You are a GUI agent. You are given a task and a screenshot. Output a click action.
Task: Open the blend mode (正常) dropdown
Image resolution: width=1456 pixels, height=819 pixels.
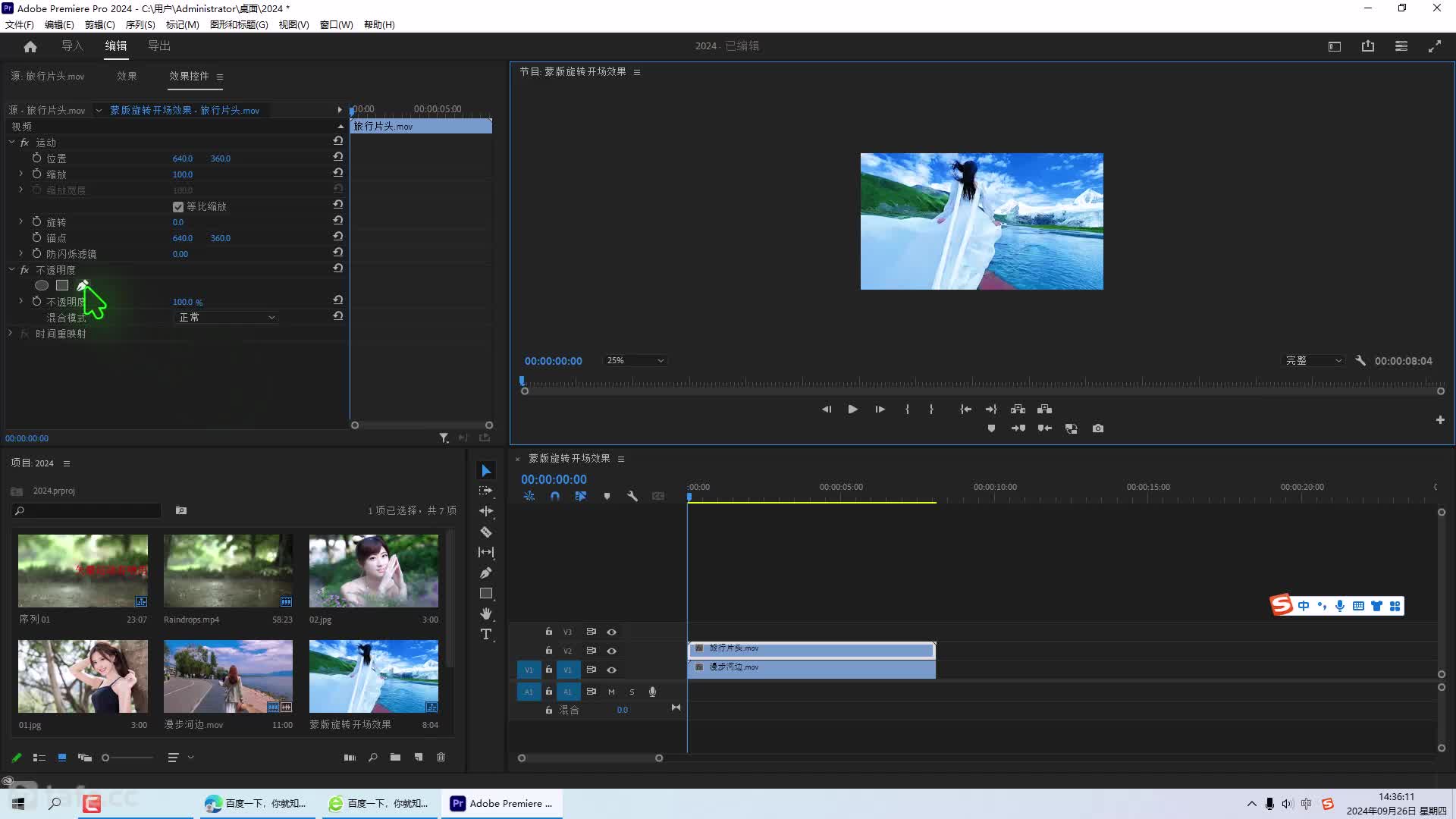click(226, 318)
